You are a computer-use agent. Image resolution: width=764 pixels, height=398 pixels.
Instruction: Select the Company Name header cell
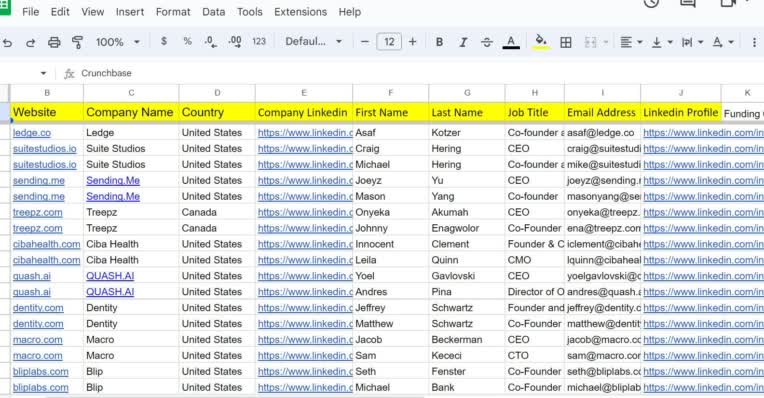(x=131, y=112)
